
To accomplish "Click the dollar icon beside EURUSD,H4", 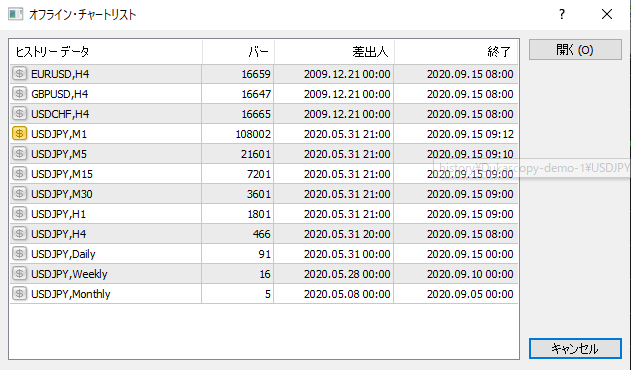I will point(19,74).
